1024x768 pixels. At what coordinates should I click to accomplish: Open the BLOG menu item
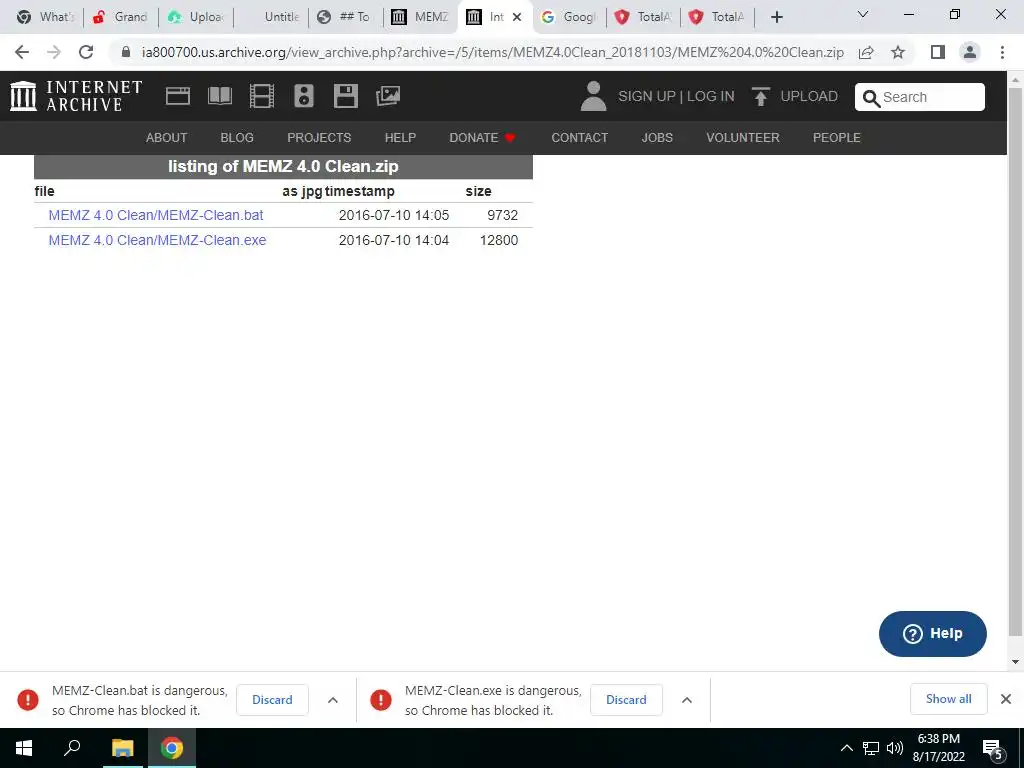237,138
